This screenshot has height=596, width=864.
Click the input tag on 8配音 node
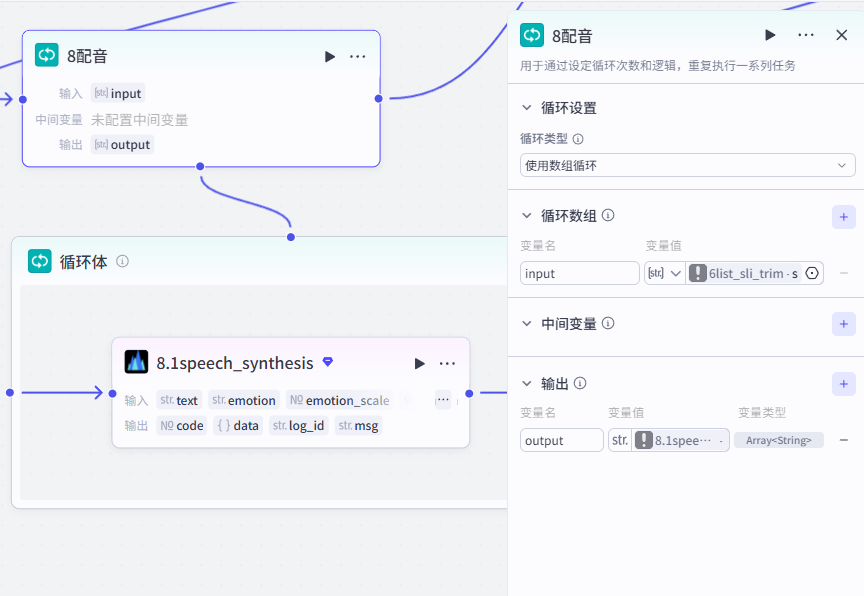tap(118, 93)
